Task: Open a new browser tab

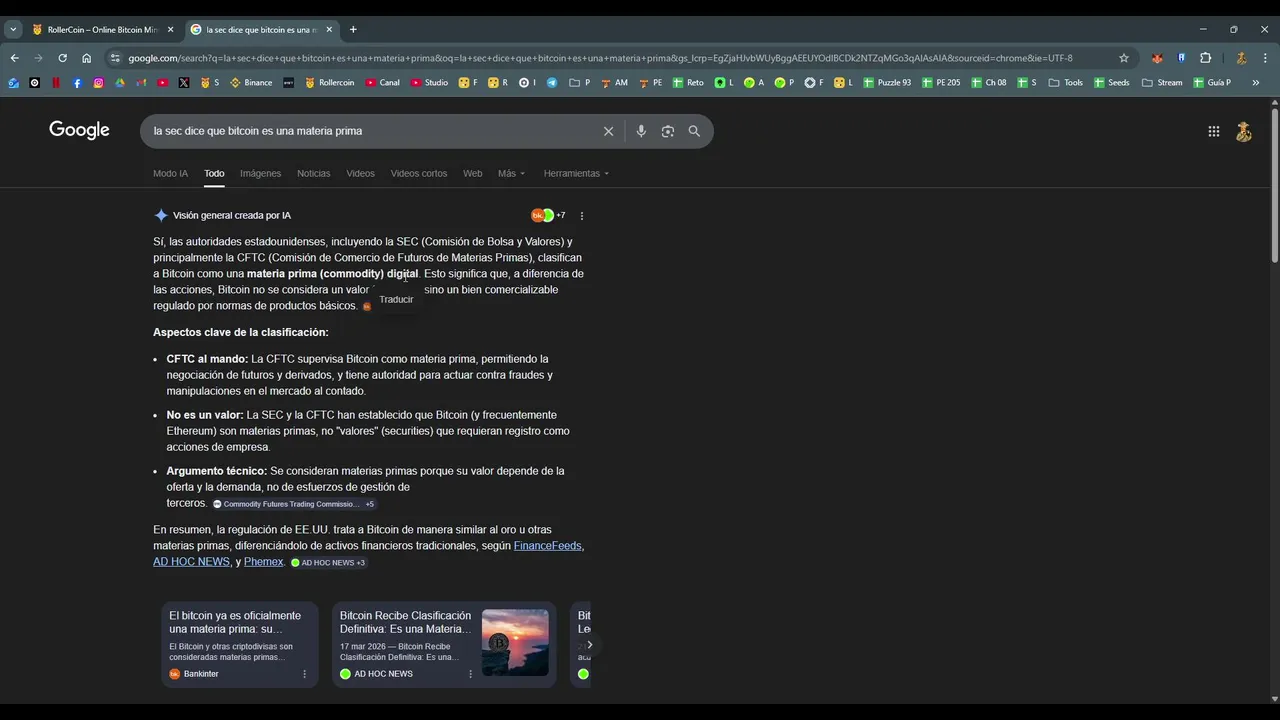Action: click(353, 30)
